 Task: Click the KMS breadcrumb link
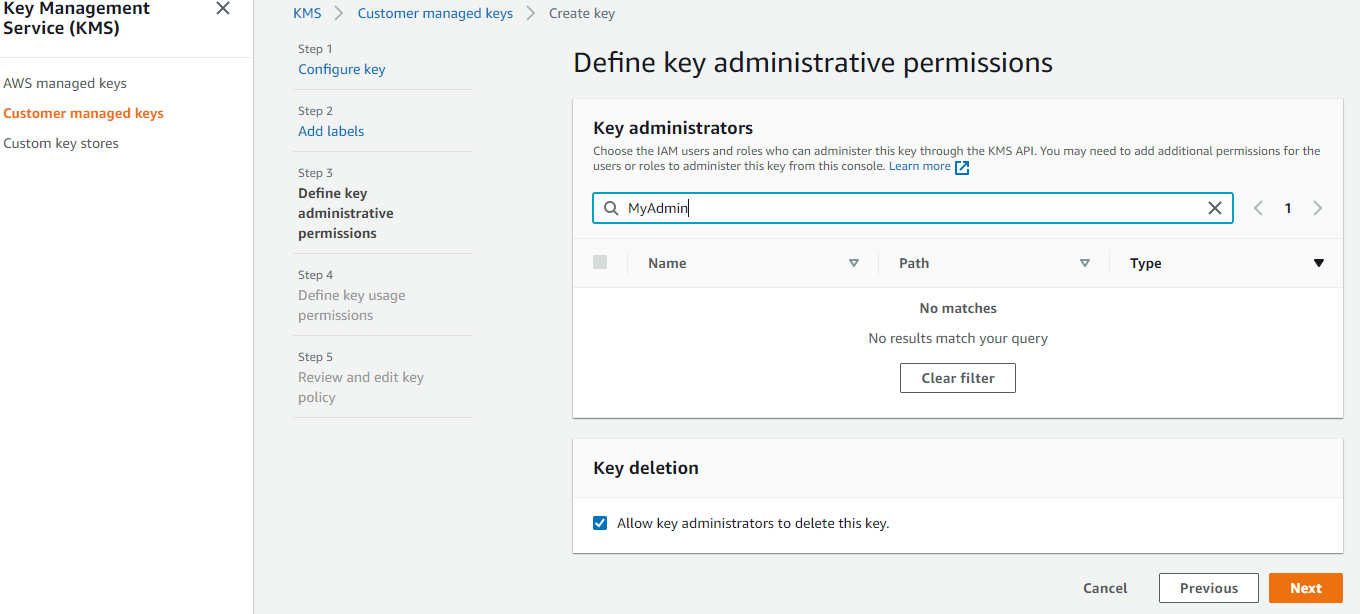tap(307, 13)
